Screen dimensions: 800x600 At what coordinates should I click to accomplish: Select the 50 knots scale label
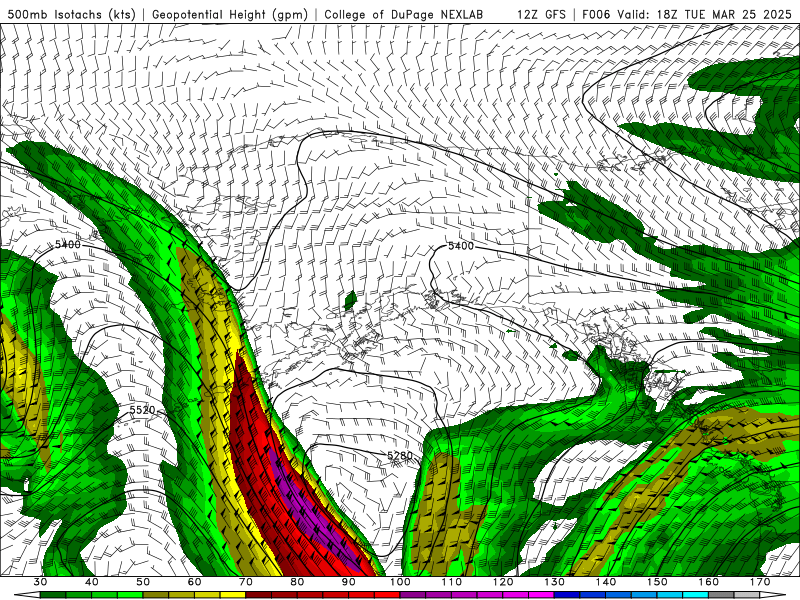coord(143,582)
